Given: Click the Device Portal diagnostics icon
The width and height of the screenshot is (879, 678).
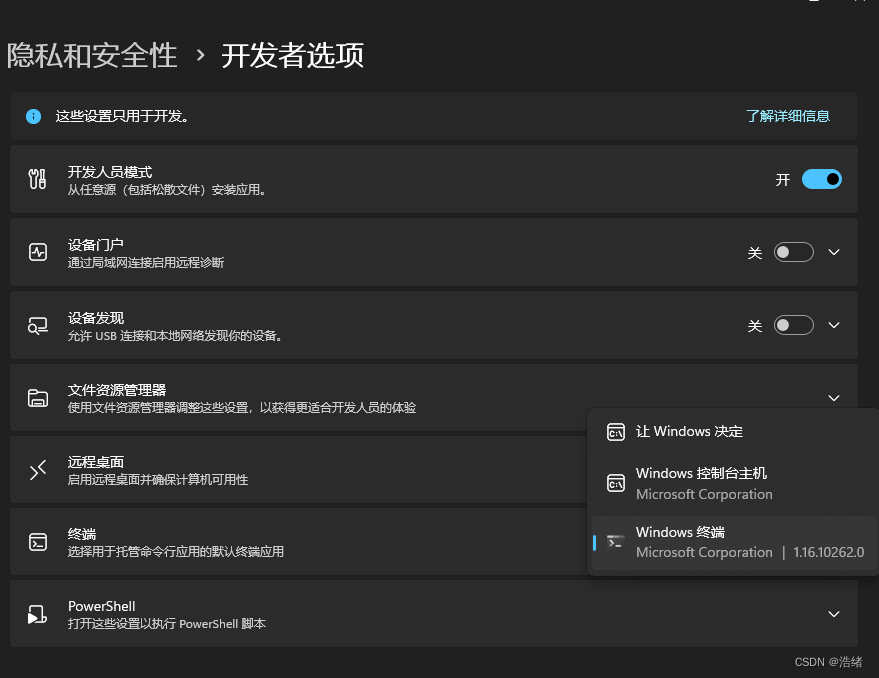Looking at the screenshot, I should (38, 252).
